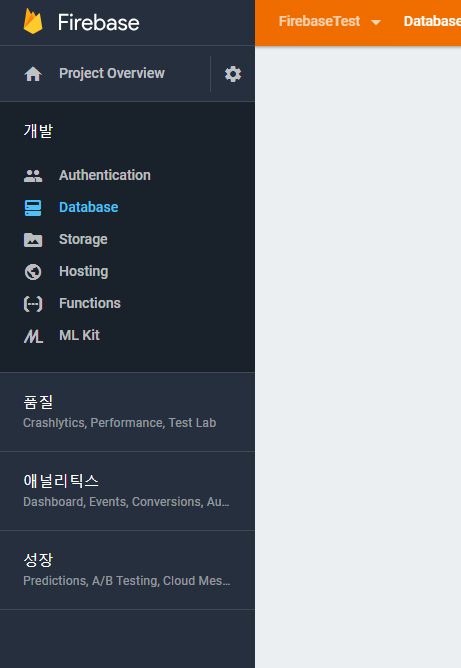Click the Firebase wordmark text
461x668 pixels.
pos(98,22)
